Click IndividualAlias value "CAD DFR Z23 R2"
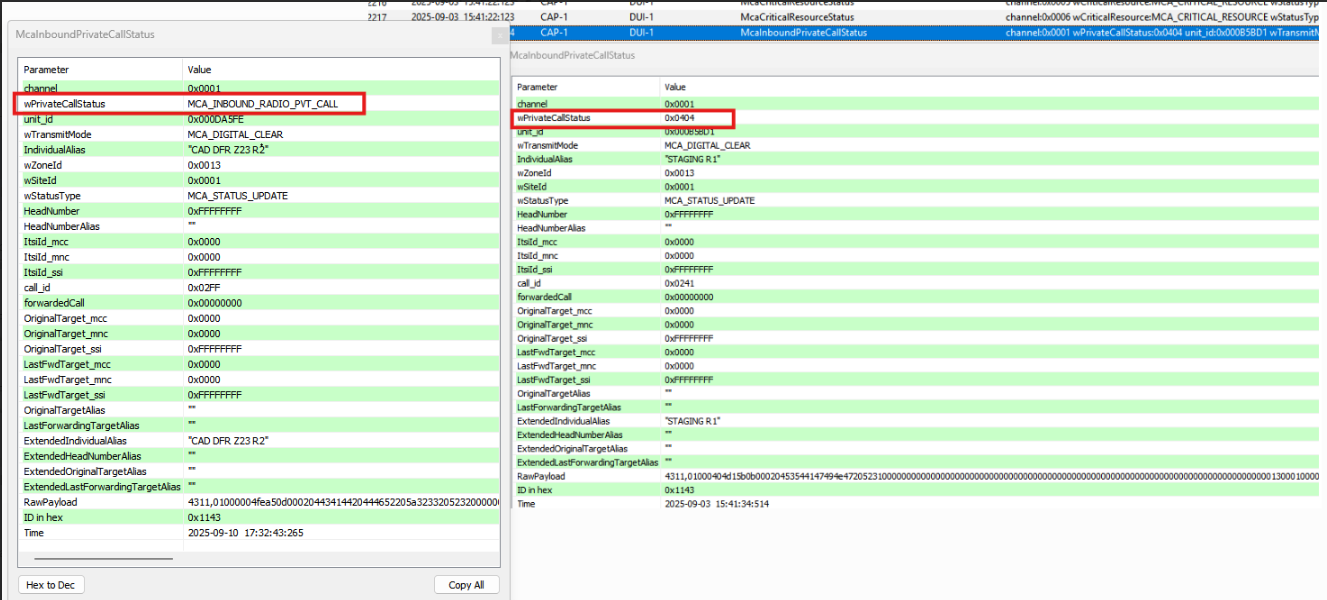The image size is (1327, 600). click(x=228, y=150)
